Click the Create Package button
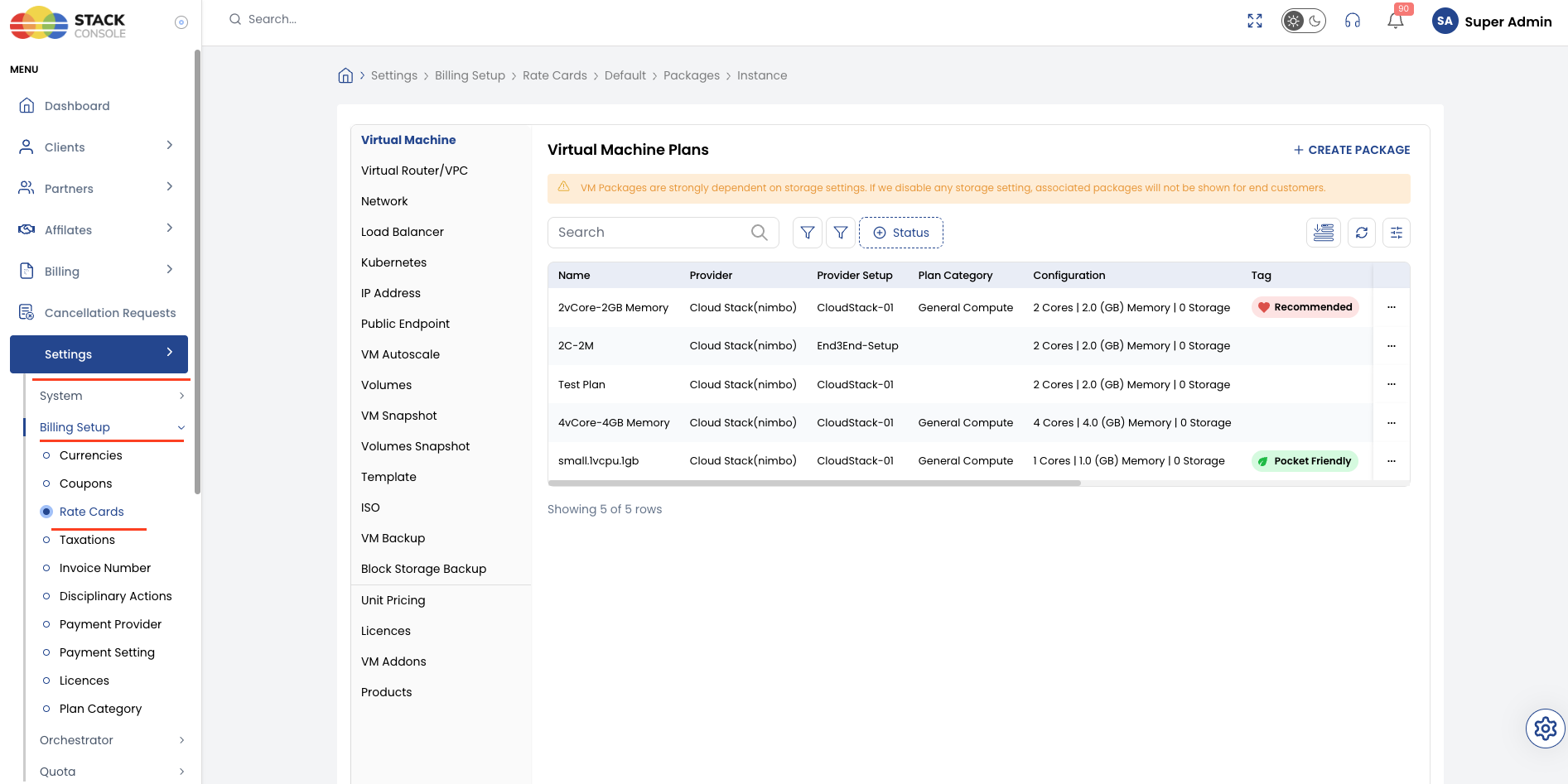Viewport: 1568px width, 784px height. coord(1352,150)
